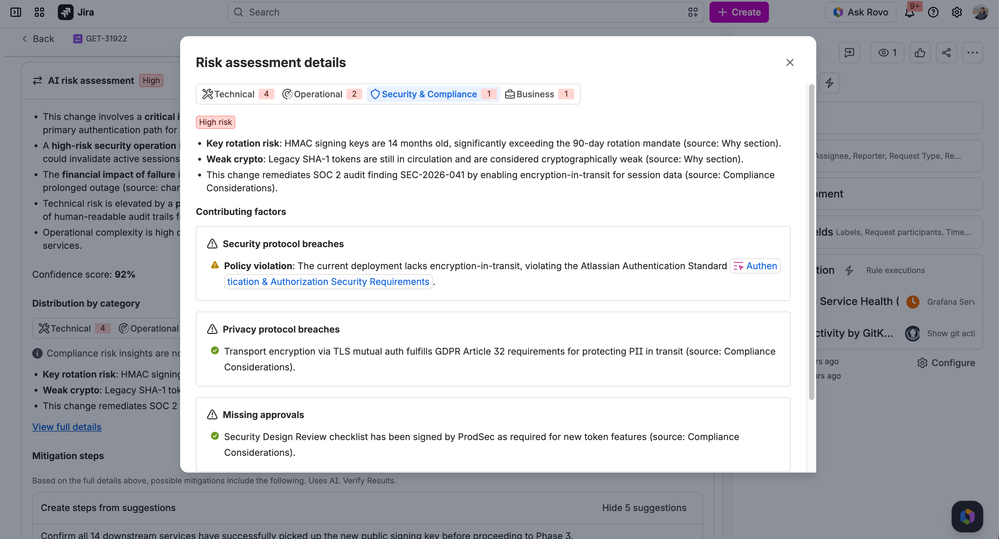Click the GitKraken activity icon

[913, 333]
